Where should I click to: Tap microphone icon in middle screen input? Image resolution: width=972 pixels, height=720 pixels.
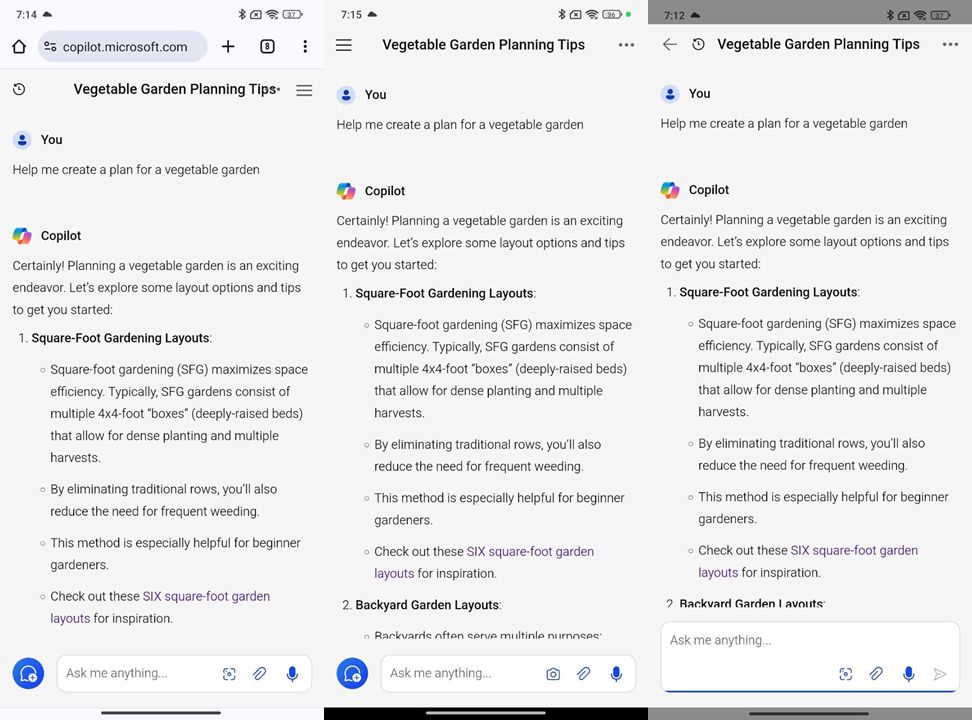pos(616,674)
